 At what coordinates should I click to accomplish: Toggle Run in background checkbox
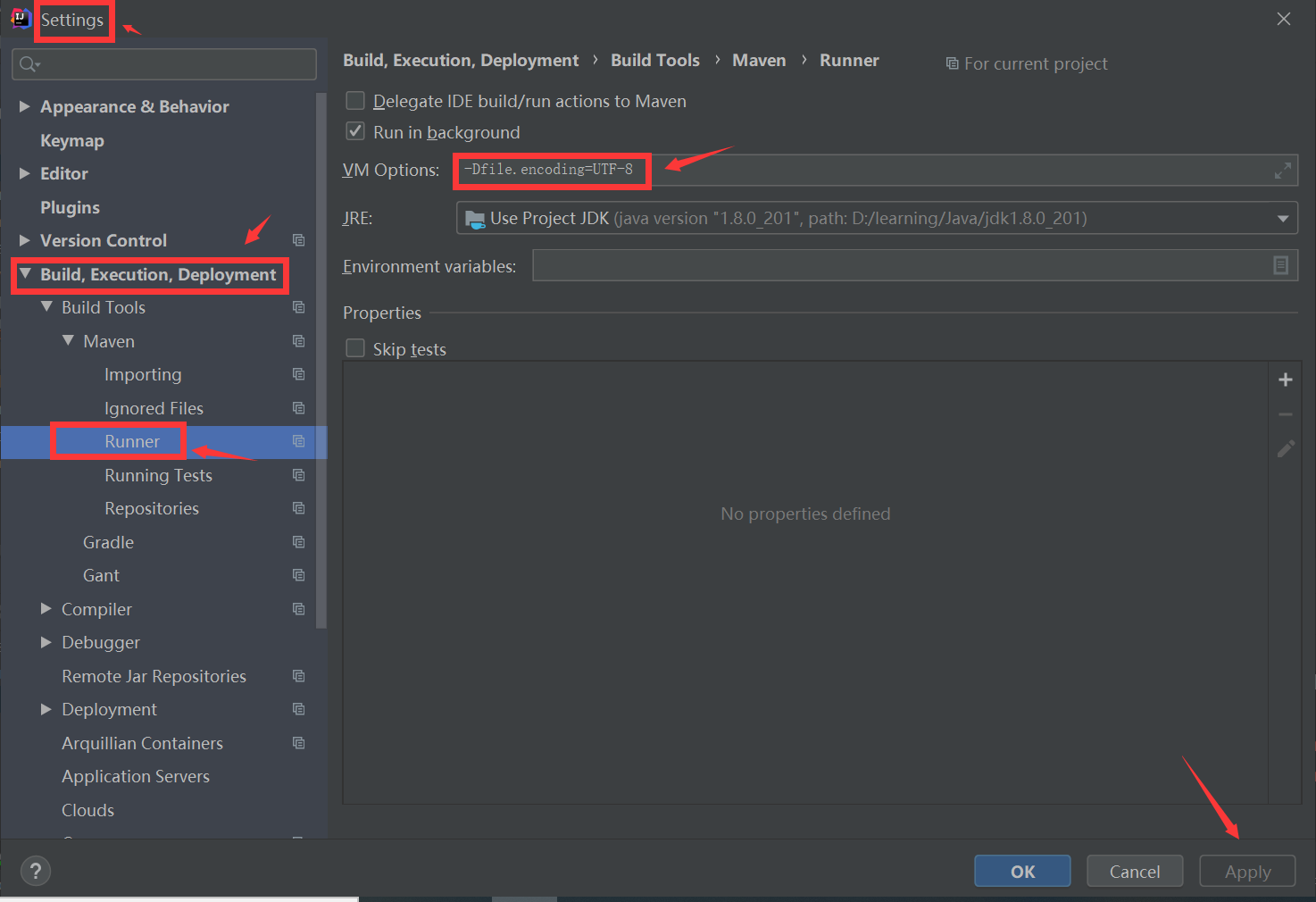click(x=355, y=131)
